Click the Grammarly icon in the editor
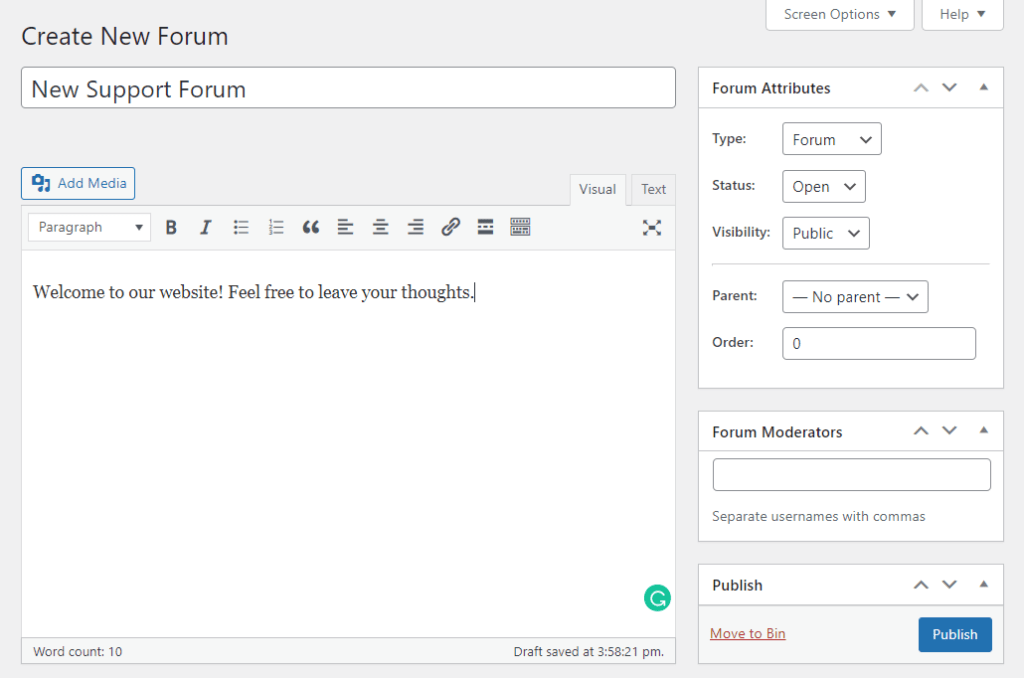The height and width of the screenshot is (678, 1024). [657, 597]
